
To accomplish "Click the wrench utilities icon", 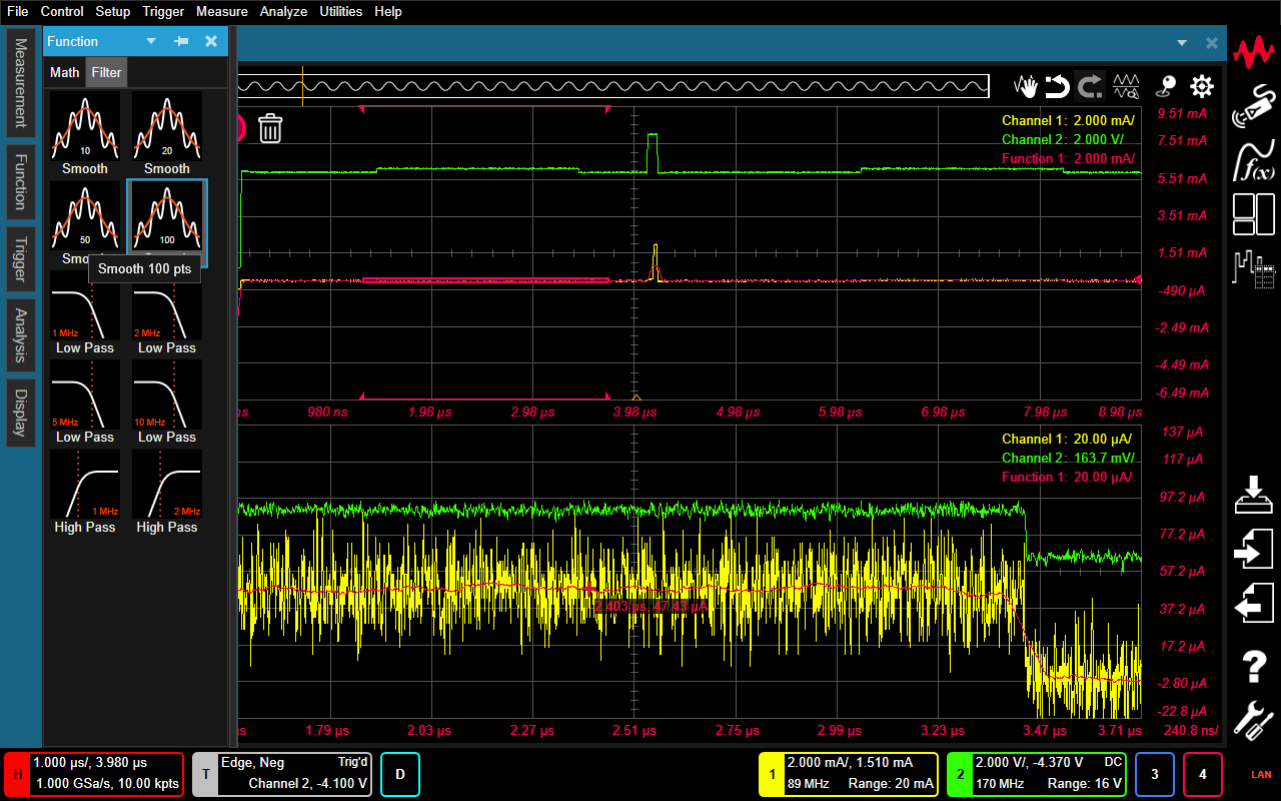I will tap(1254, 719).
